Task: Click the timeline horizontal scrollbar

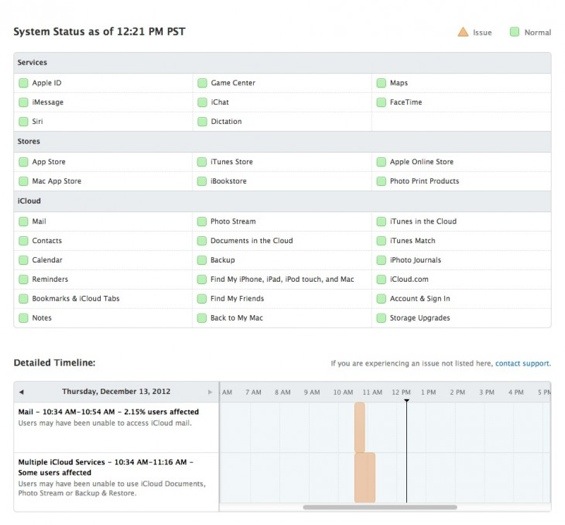Action: [x=380, y=507]
